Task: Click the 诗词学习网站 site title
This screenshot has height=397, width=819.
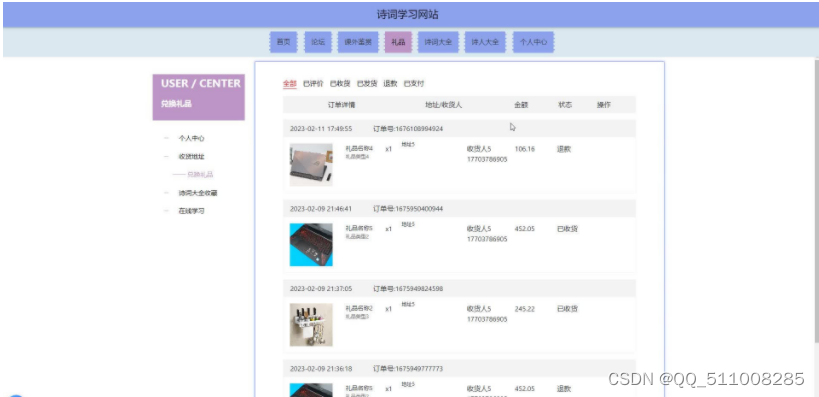Action: (408, 15)
